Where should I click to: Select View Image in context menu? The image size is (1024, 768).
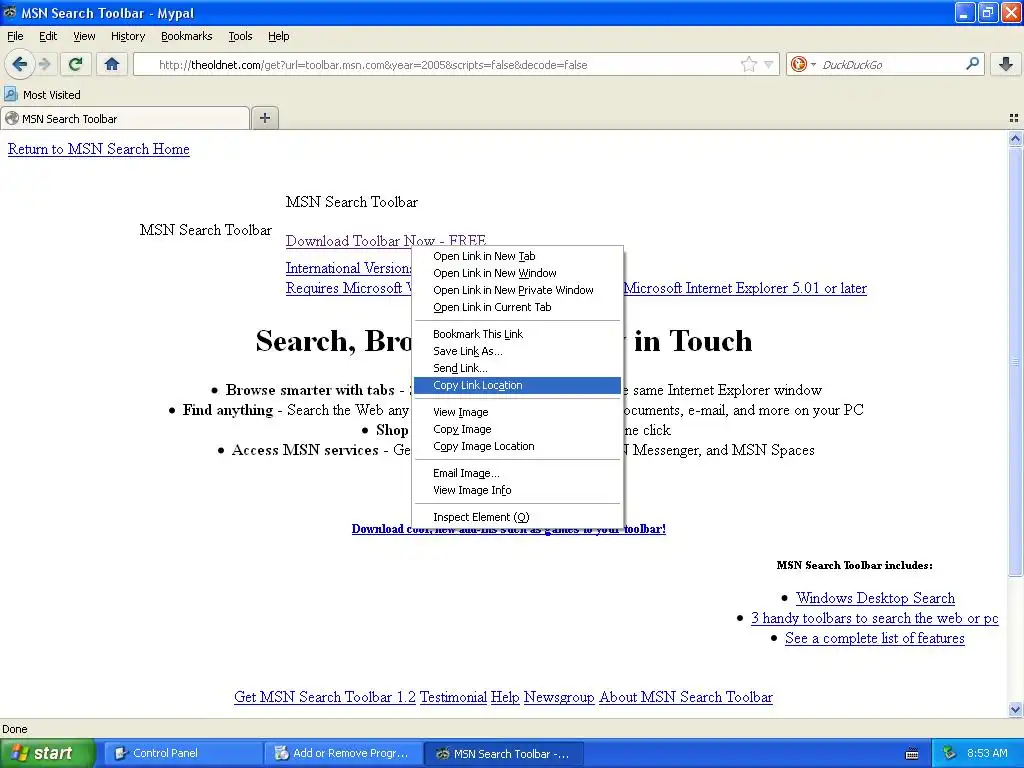(x=517, y=412)
